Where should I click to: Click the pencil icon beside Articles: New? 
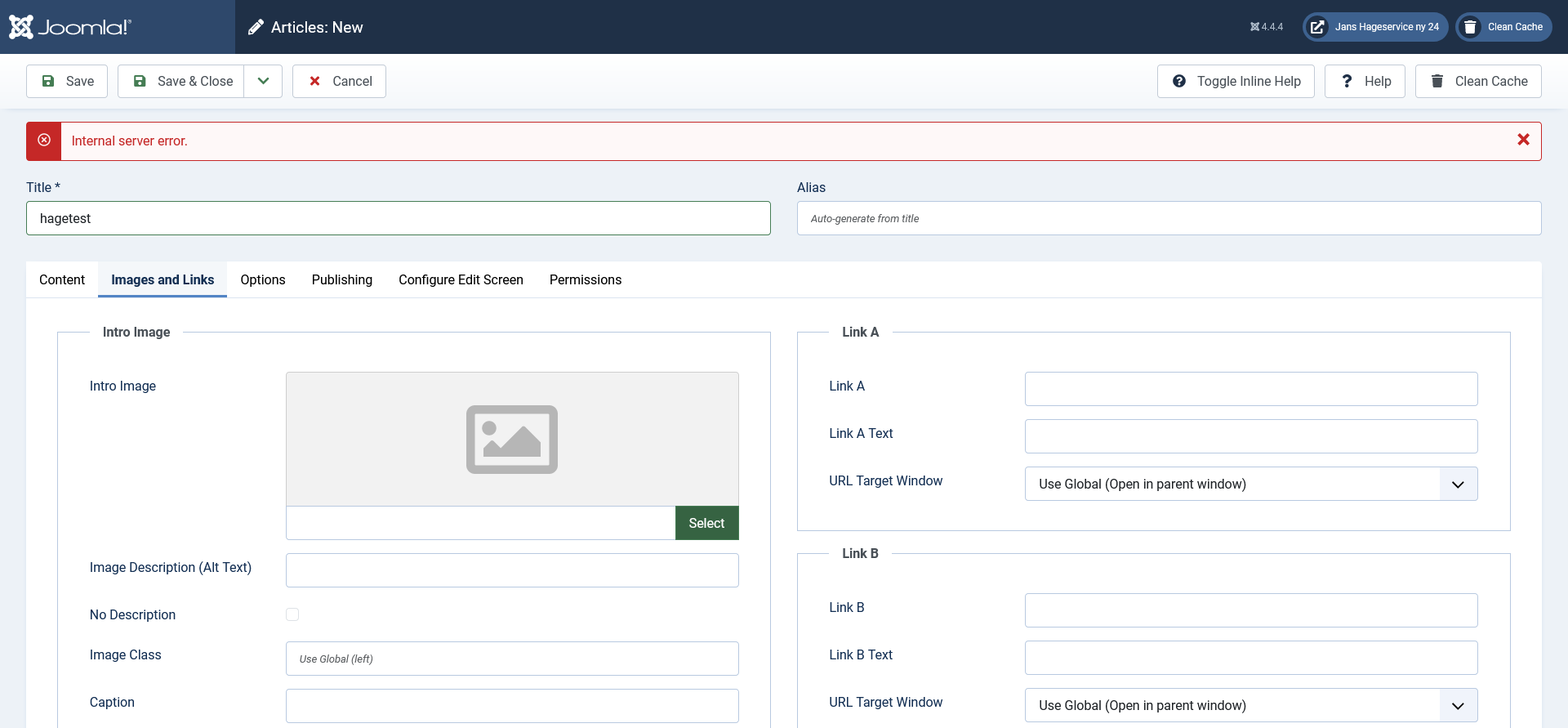click(x=256, y=27)
